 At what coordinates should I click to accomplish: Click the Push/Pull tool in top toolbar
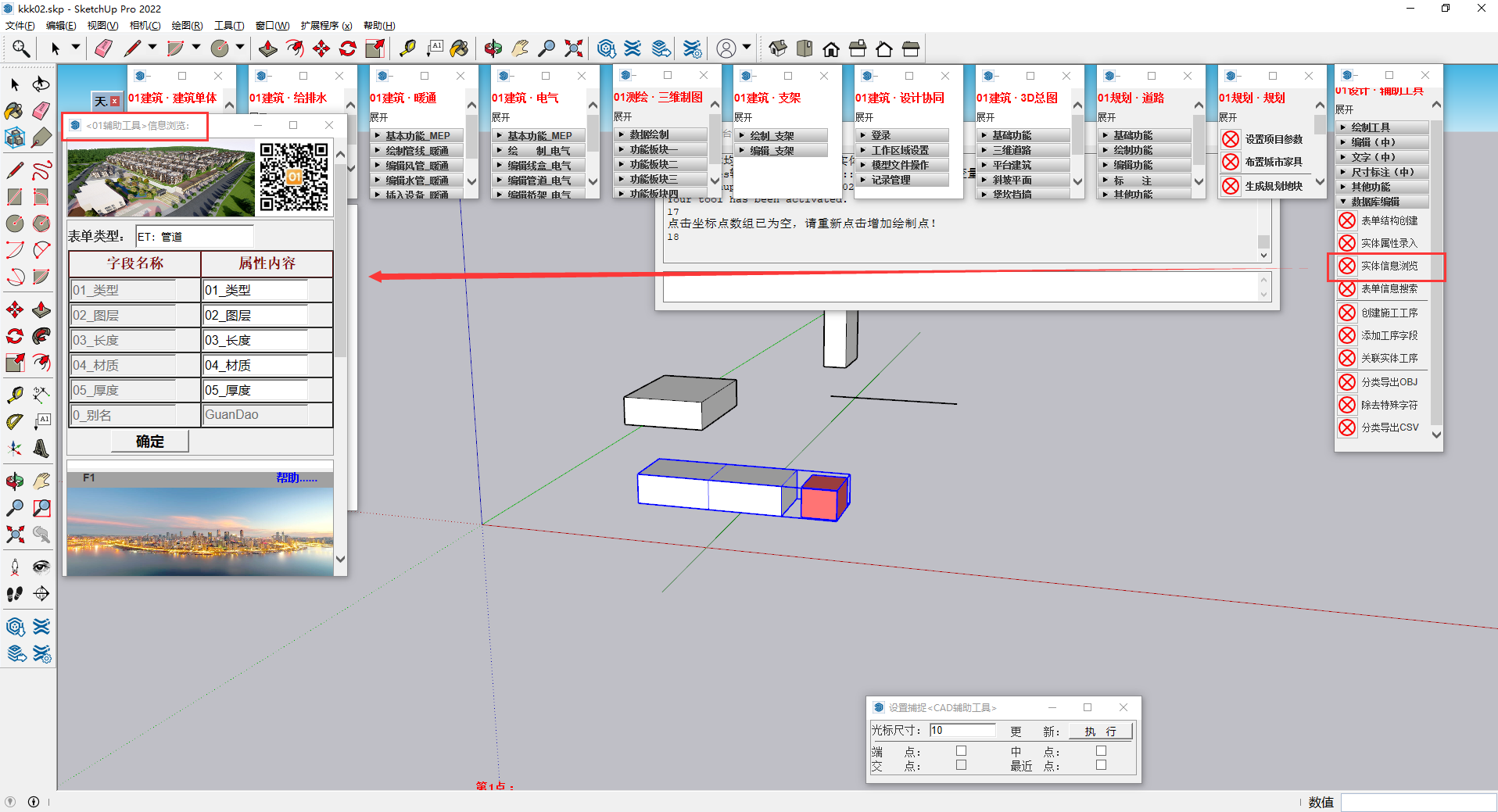point(267,48)
